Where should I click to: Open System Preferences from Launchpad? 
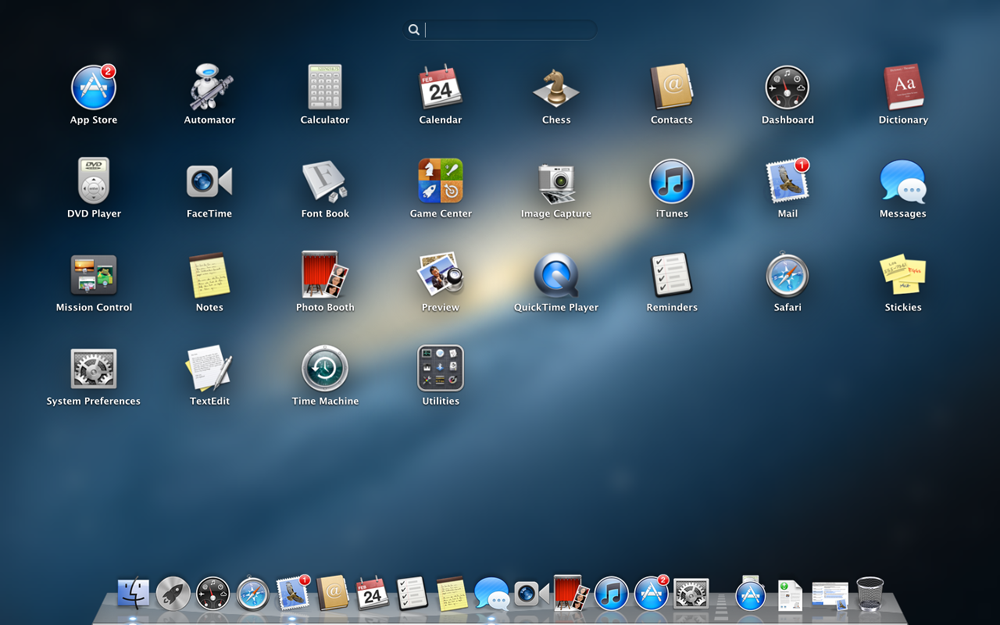pos(93,366)
